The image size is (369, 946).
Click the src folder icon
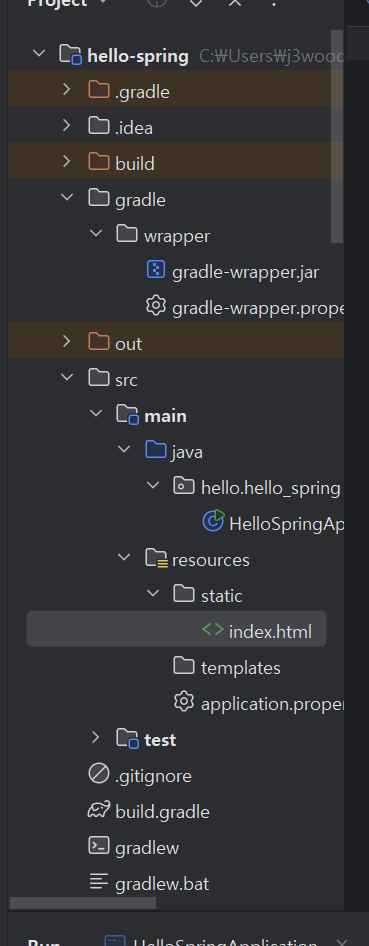tap(98, 378)
